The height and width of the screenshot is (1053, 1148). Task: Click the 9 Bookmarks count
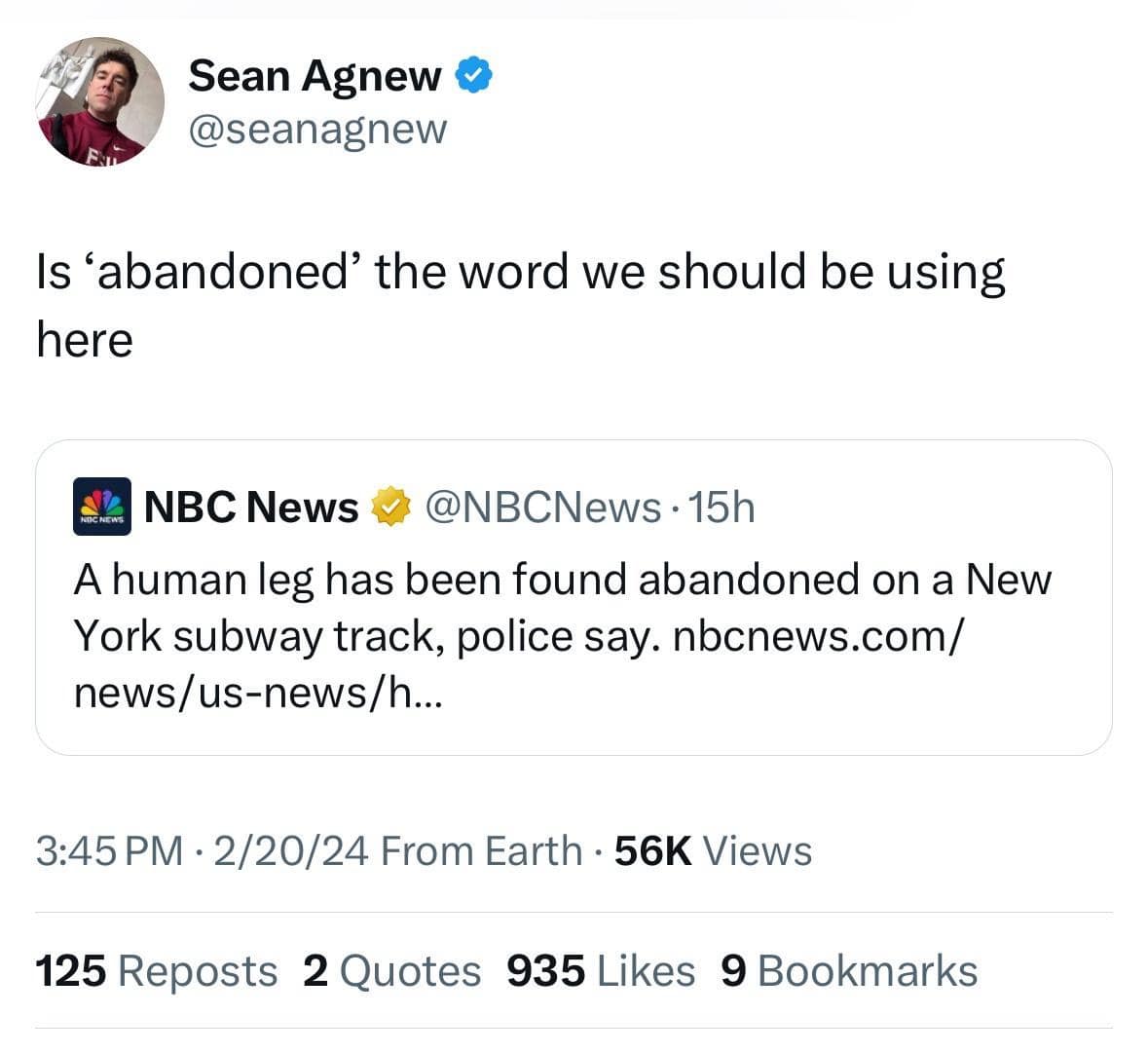pos(848,971)
